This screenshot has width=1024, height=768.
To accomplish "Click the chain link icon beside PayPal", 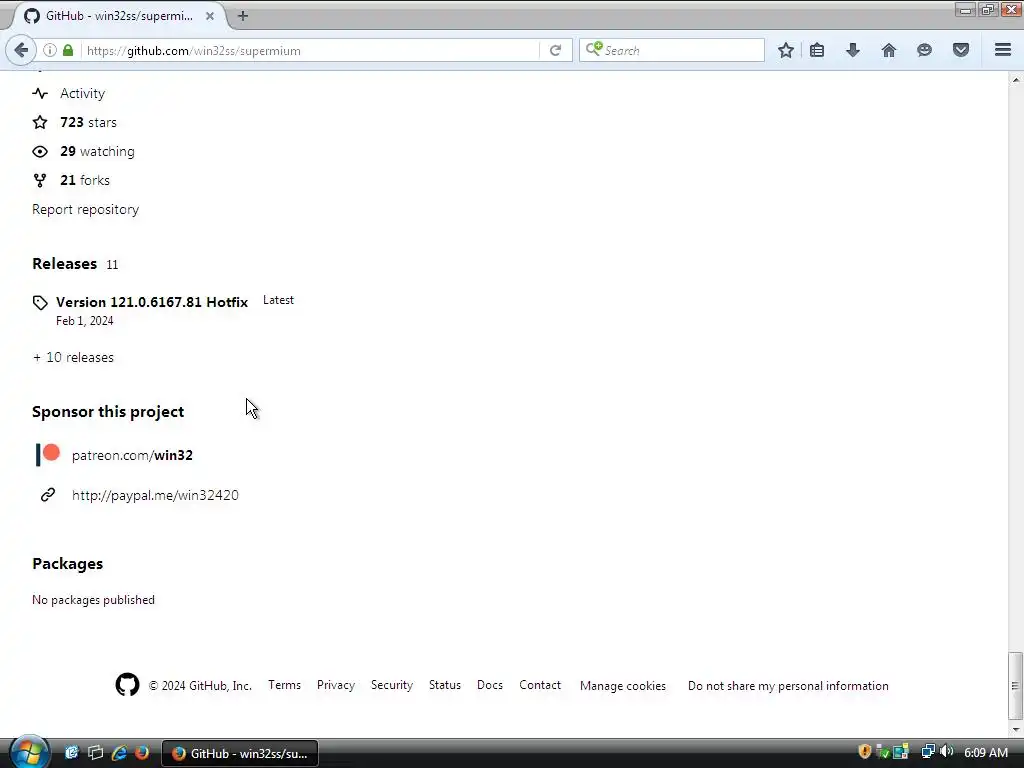I will [x=48, y=495].
